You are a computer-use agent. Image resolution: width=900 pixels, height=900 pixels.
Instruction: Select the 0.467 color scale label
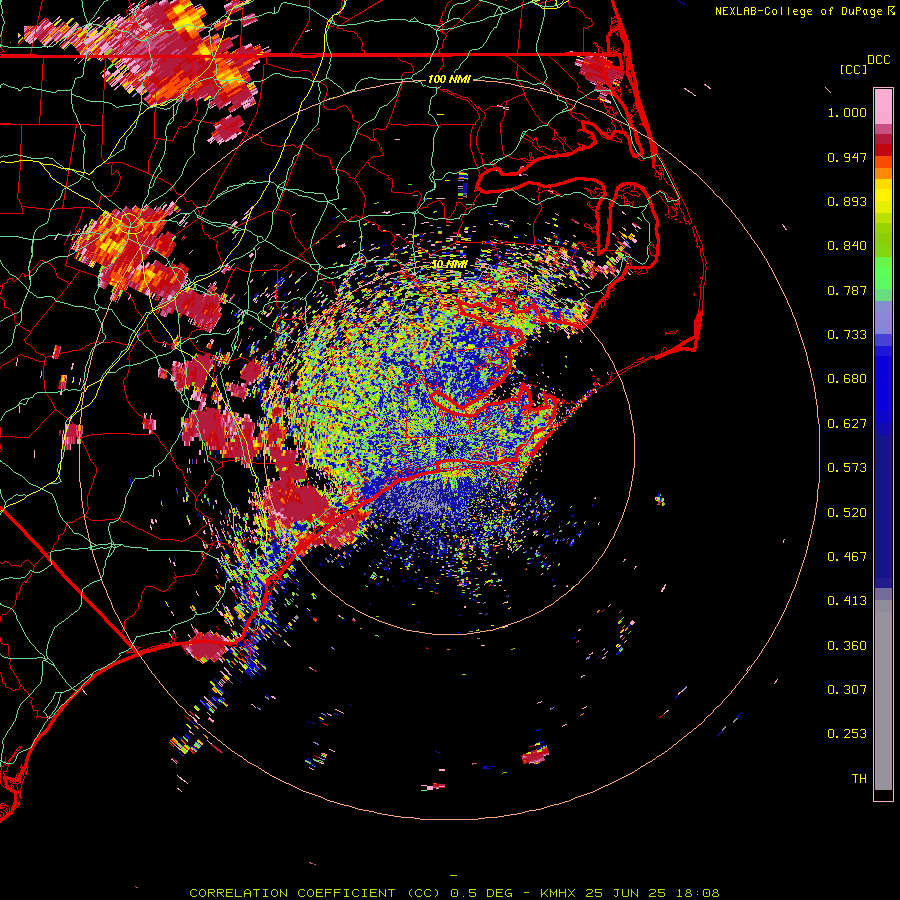pyautogui.click(x=847, y=557)
